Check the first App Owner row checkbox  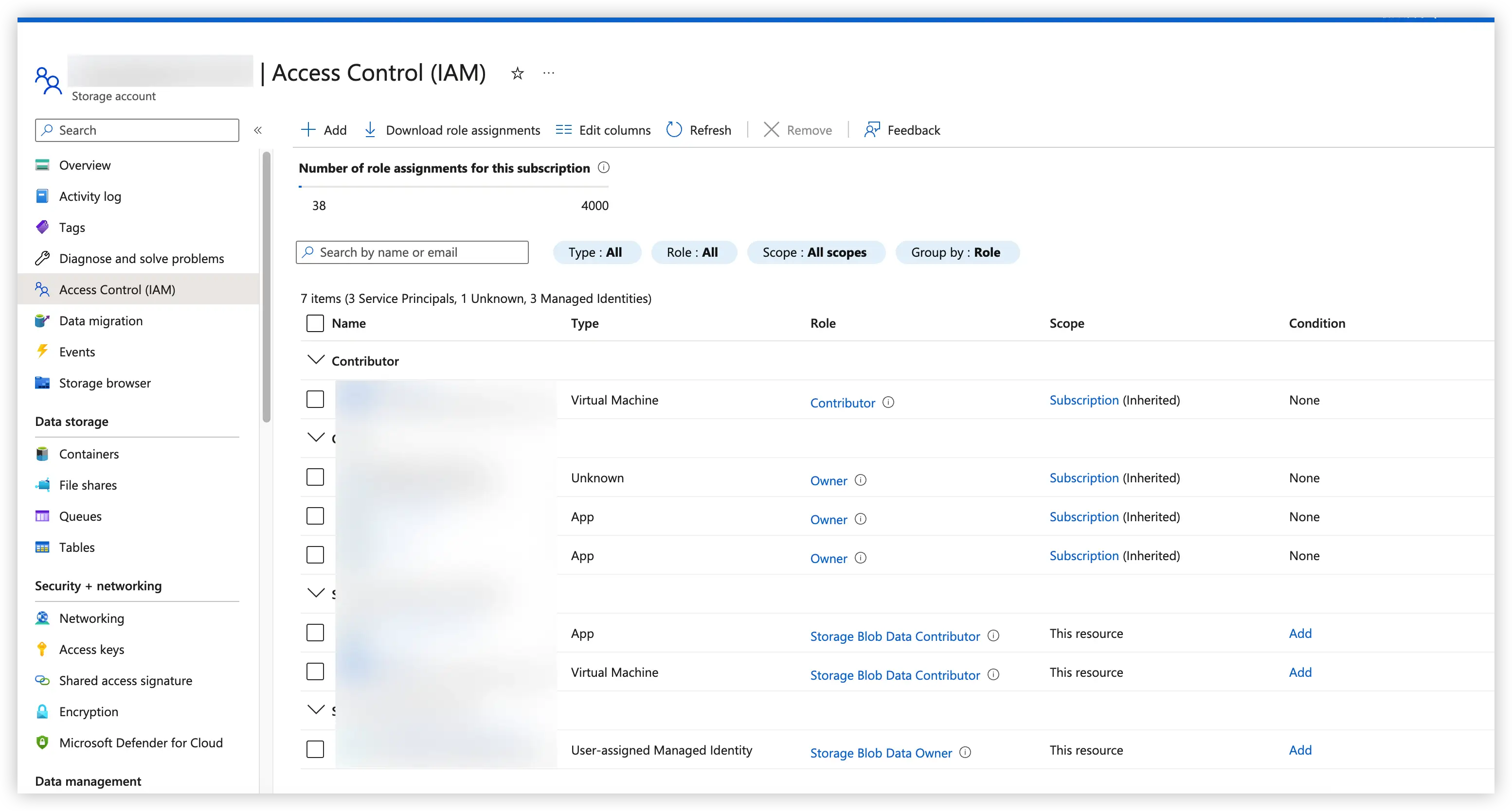click(315, 516)
